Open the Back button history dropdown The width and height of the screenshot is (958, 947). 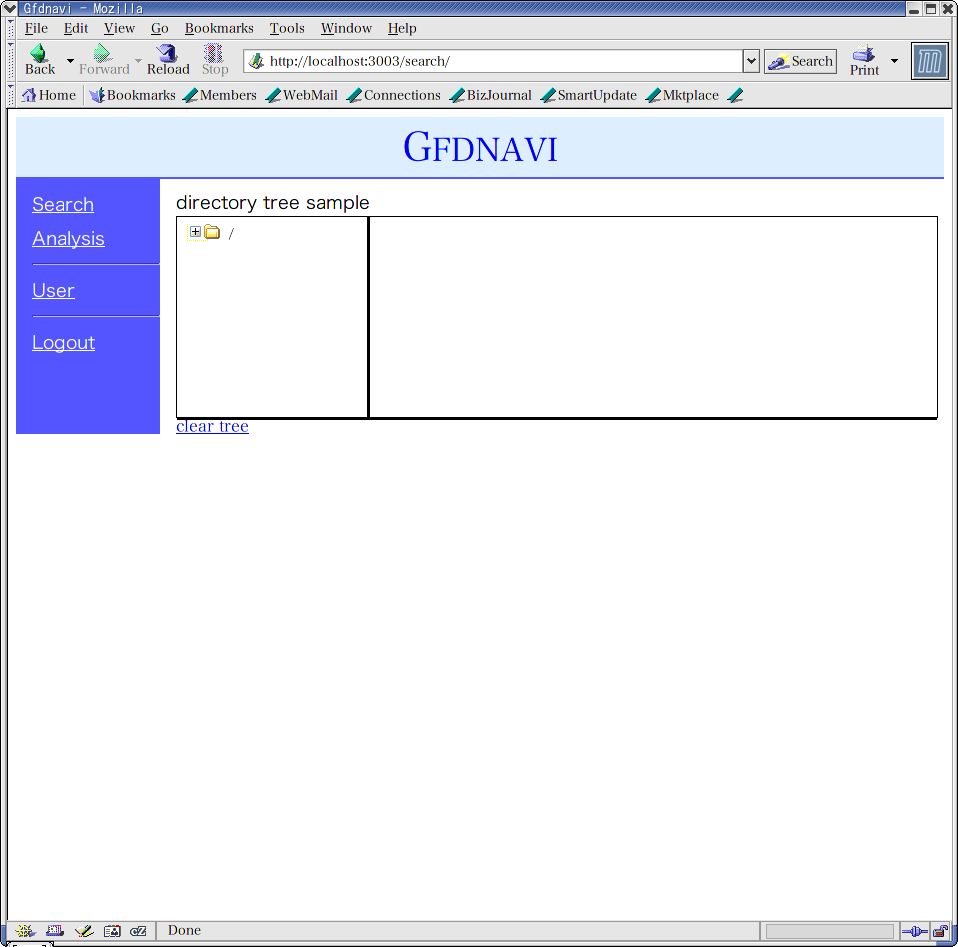tap(70, 60)
